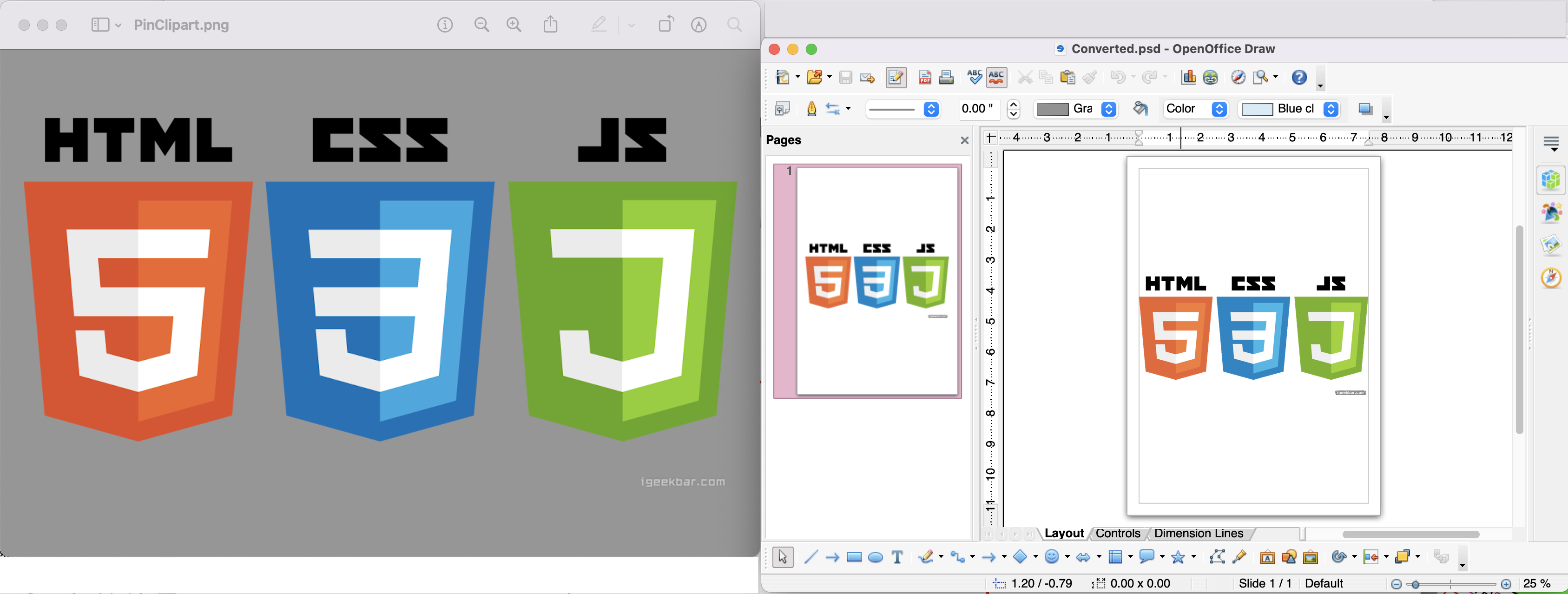The height and width of the screenshot is (594, 1568).
Task: Click the Alignment tool icon
Action: tap(1371, 557)
